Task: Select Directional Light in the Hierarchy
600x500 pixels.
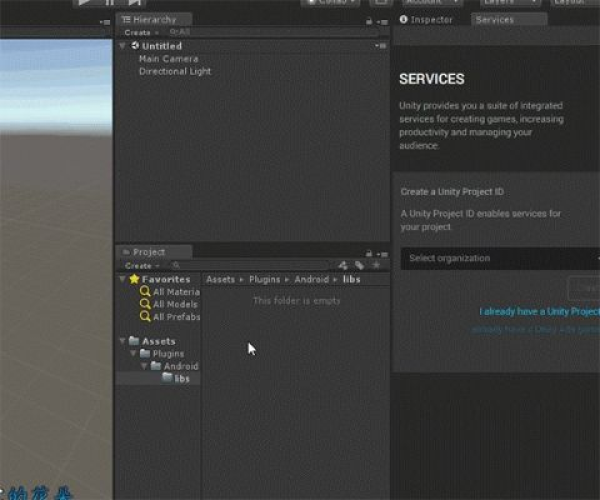Action: point(175,72)
